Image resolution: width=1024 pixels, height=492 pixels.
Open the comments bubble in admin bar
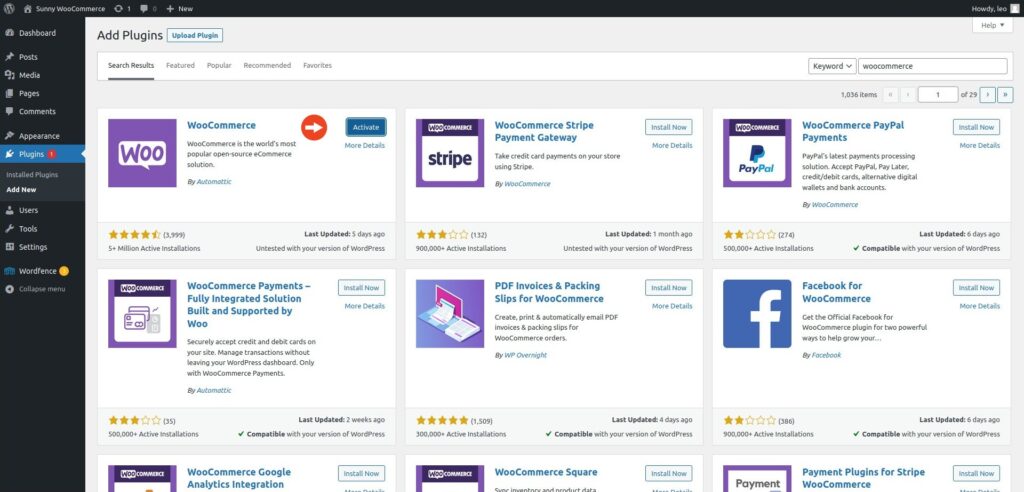[148, 8]
